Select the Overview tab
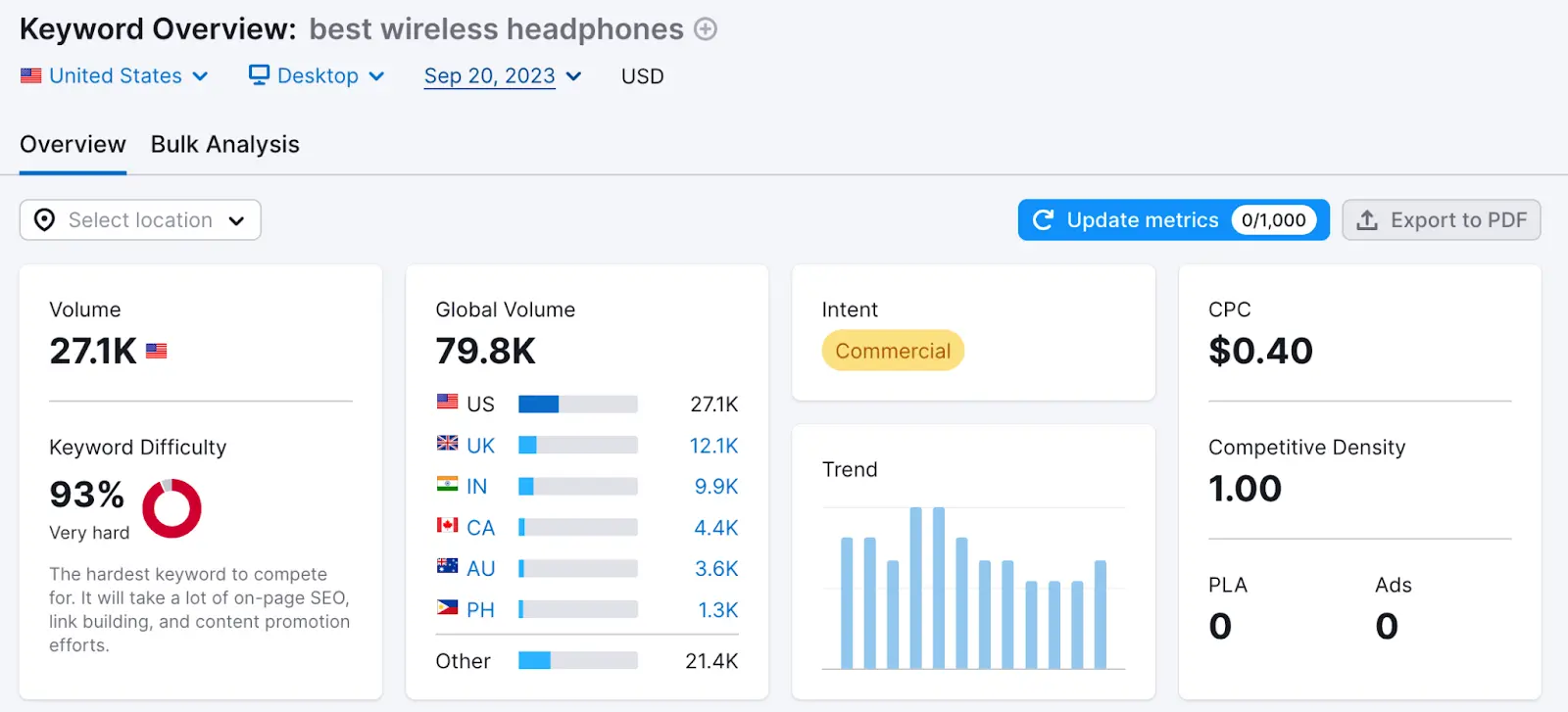This screenshot has width=1568, height=712. coord(72,144)
